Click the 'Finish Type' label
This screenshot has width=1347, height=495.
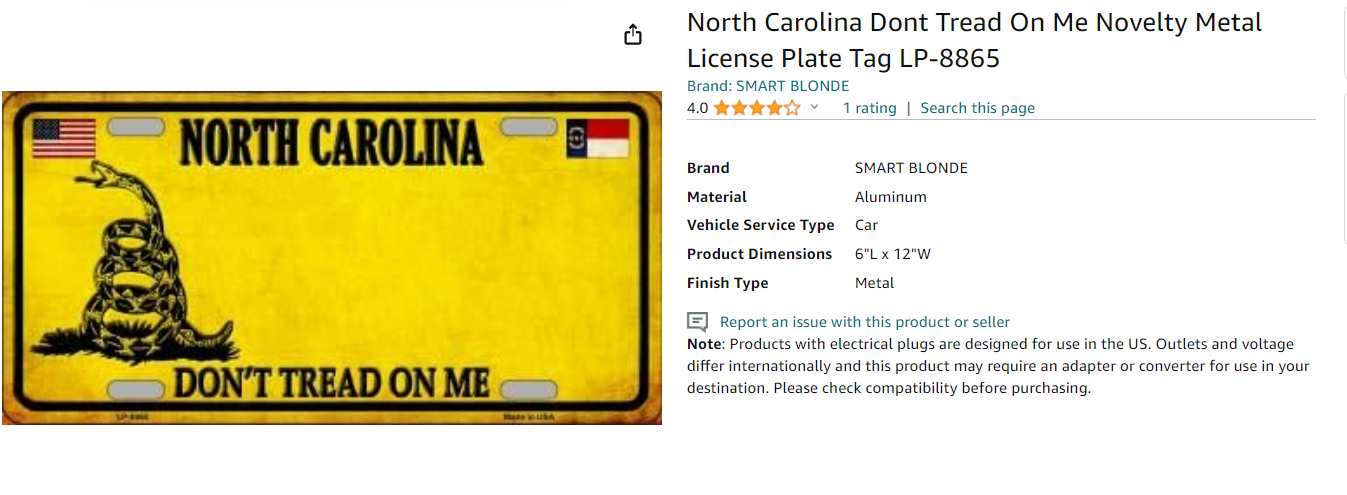(727, 283)
